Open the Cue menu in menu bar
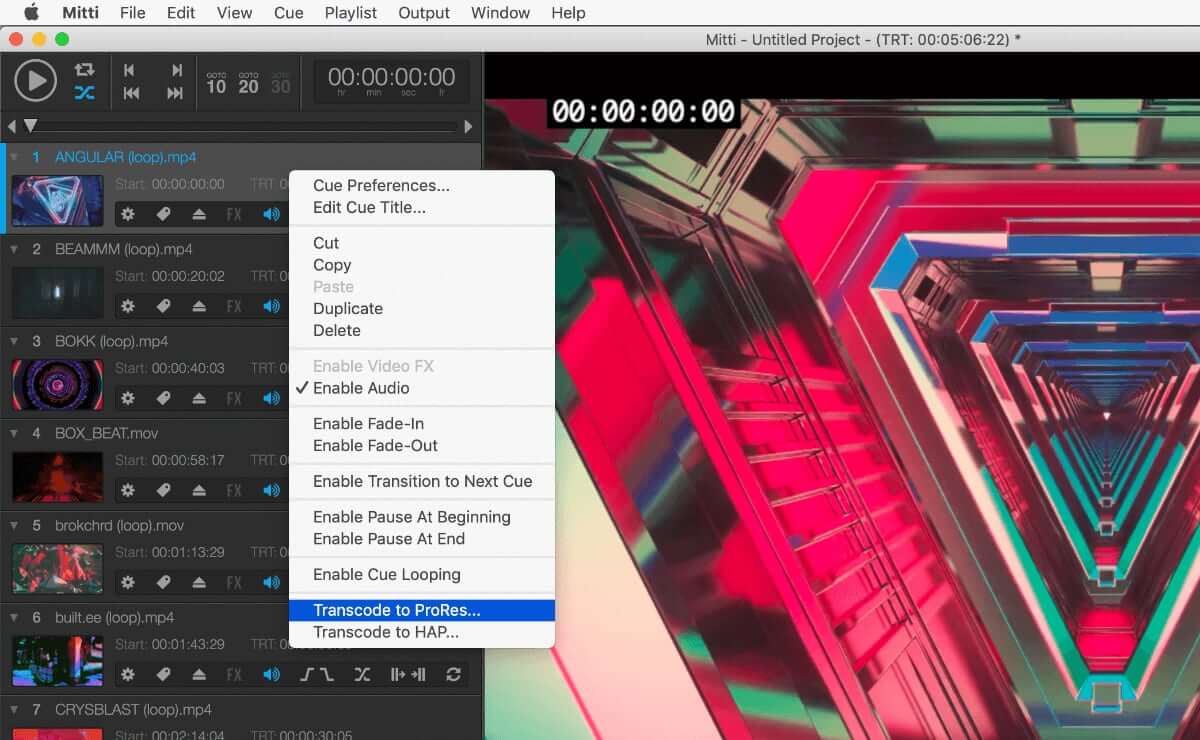This screenshot has height=740, width=1200. [x=288, y=13]
